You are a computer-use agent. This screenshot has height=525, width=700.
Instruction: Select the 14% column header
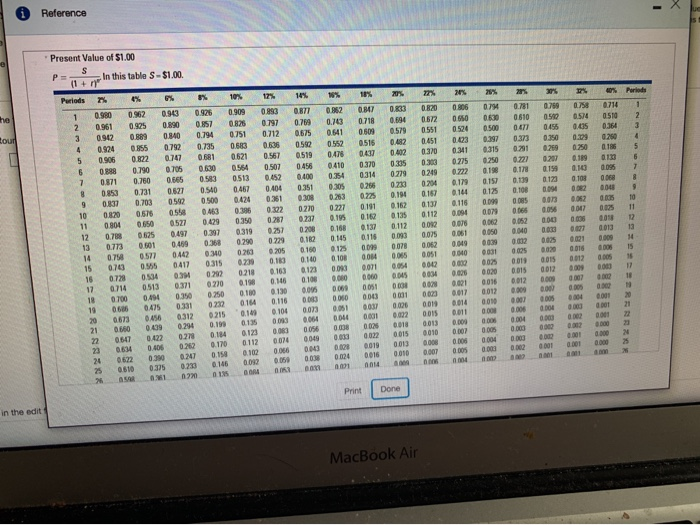click(x=302, y=96)
